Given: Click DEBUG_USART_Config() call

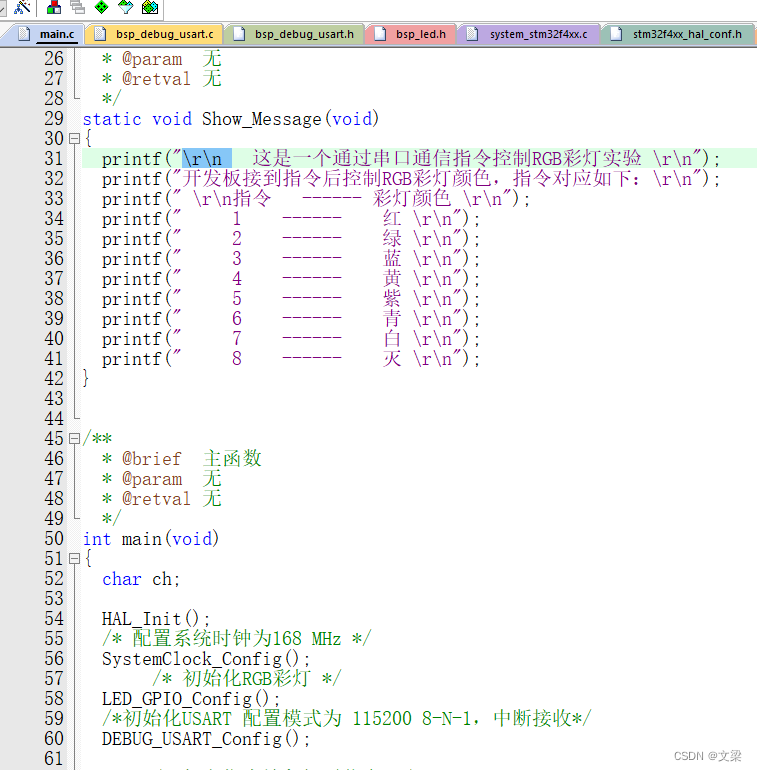Looking at the screenshot, I should (206, 739).
